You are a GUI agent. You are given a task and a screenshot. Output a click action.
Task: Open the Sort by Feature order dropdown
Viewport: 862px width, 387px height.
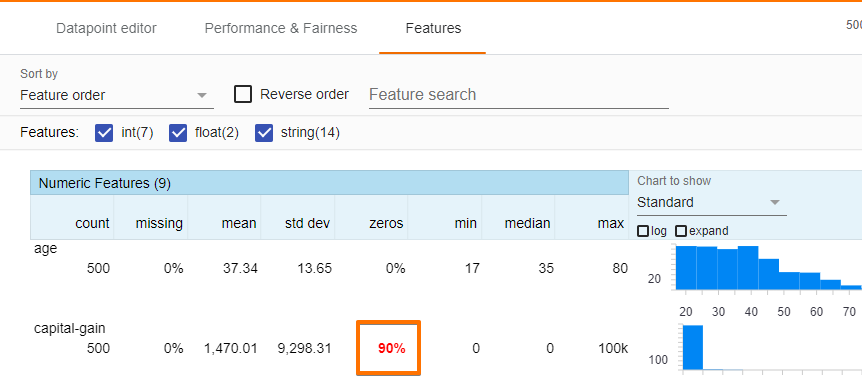click(x=117, y=96)
